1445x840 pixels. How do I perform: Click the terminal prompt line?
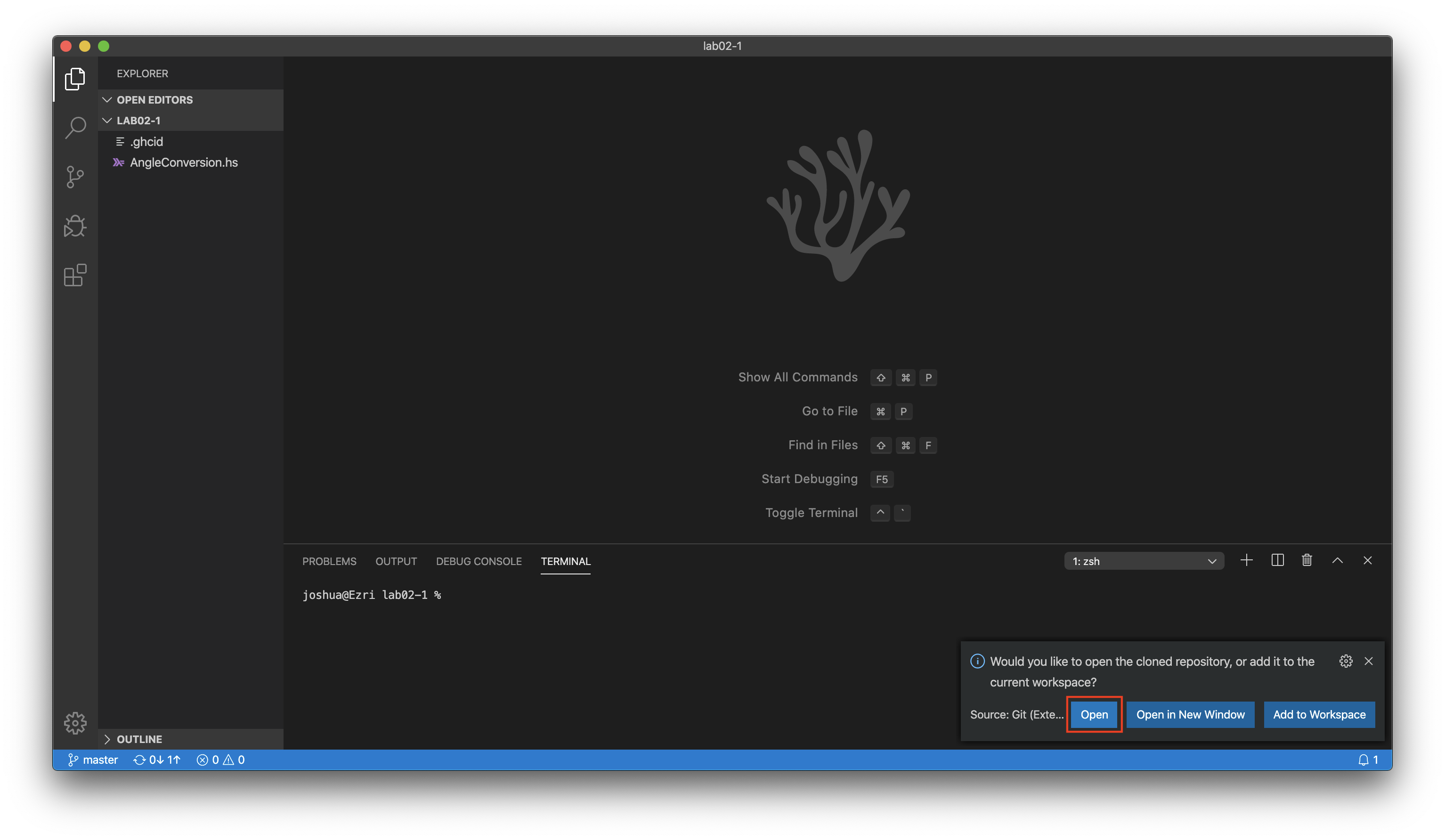[372, 595]
